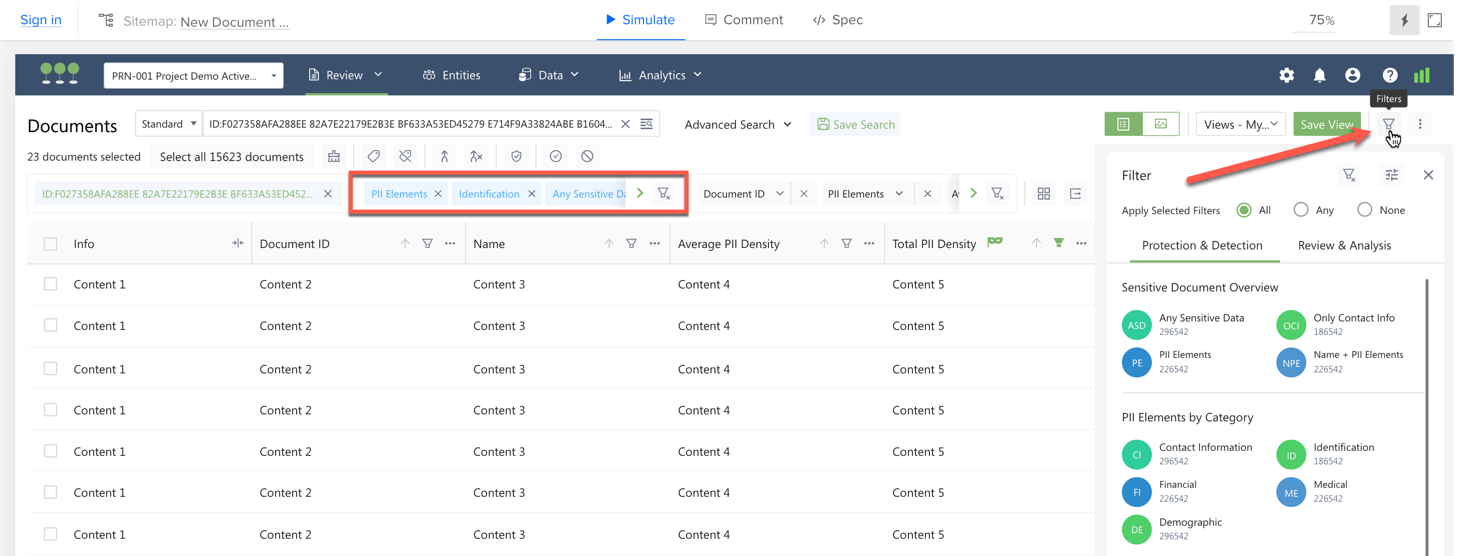Switch to Review & Analysis tab
The width and height of the screenshot is (1464, 556).
[x=1343, y=245]
